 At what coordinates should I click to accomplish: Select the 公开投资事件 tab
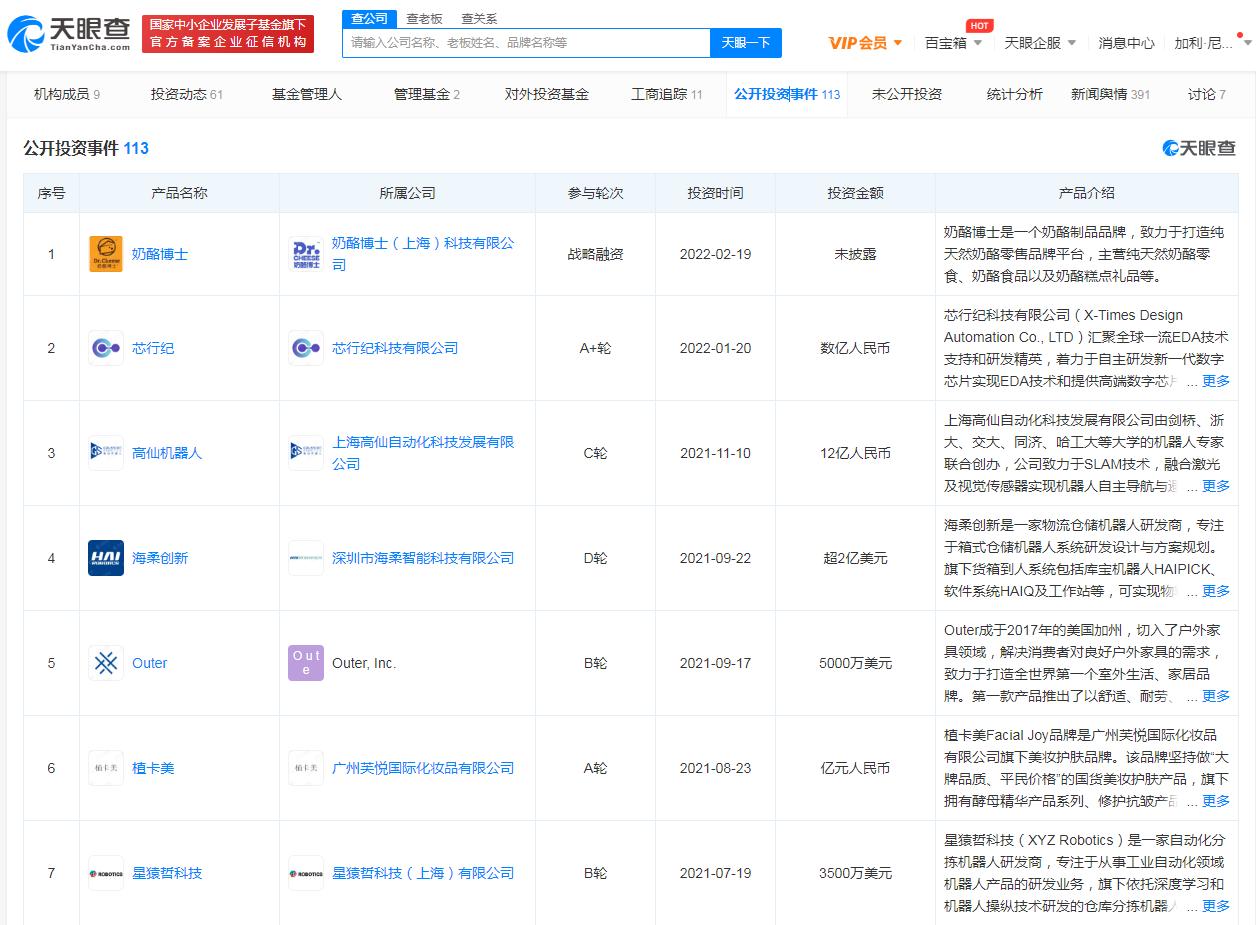pos(787,94)
